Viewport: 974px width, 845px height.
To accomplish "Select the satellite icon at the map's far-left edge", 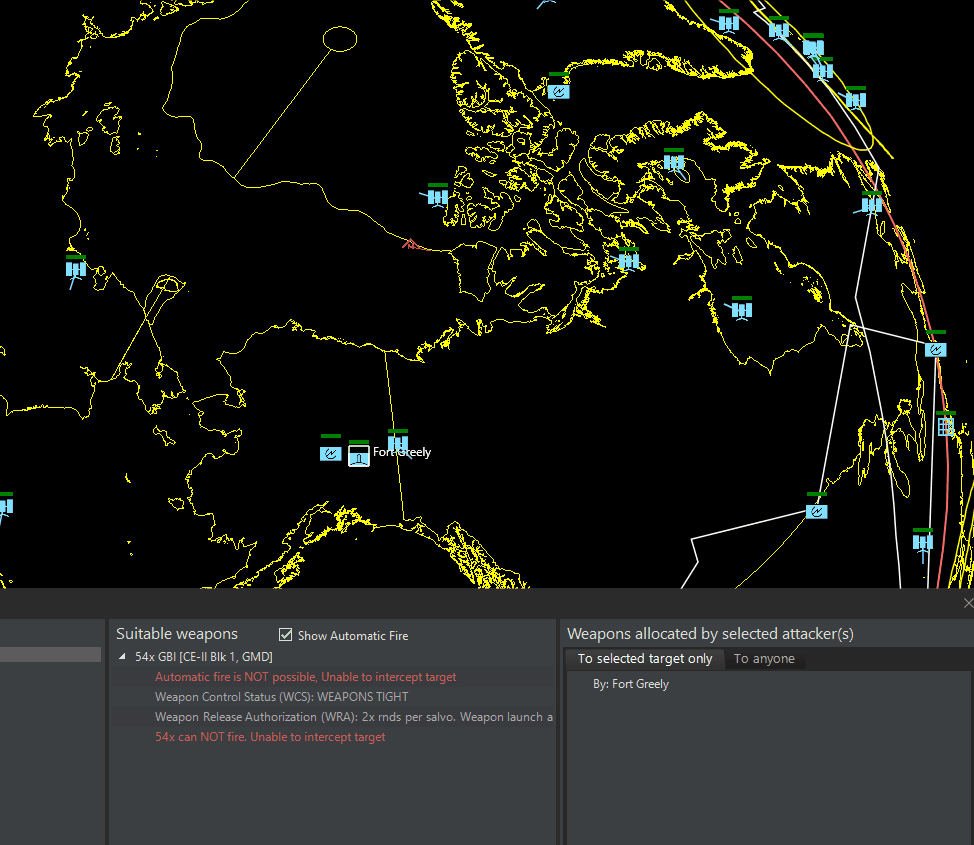I will click(5, 506).
